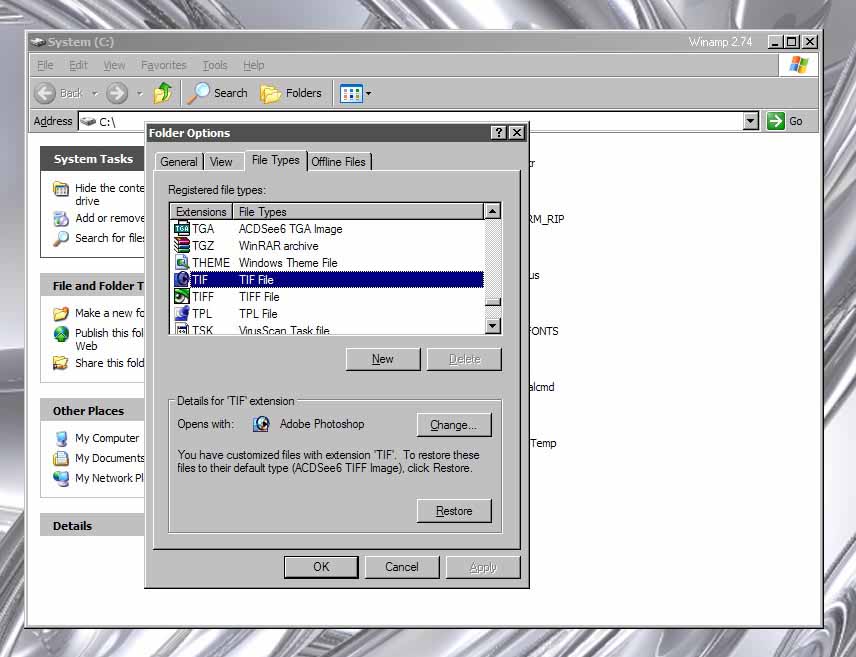Switch to the View tab in Folder Options
The height and width of the screenshot is (657, 856).
[221, 162]
